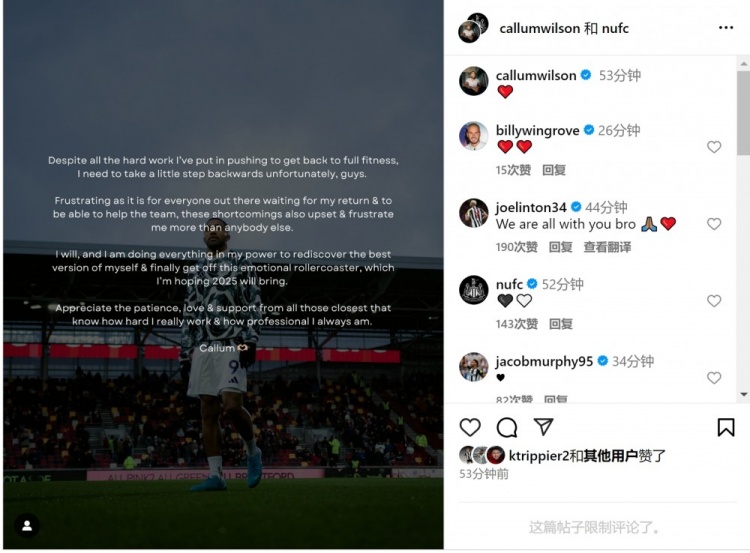Like joelinton34's comment
This screenshot has height=553, width=750.
[x=714, y=224]
